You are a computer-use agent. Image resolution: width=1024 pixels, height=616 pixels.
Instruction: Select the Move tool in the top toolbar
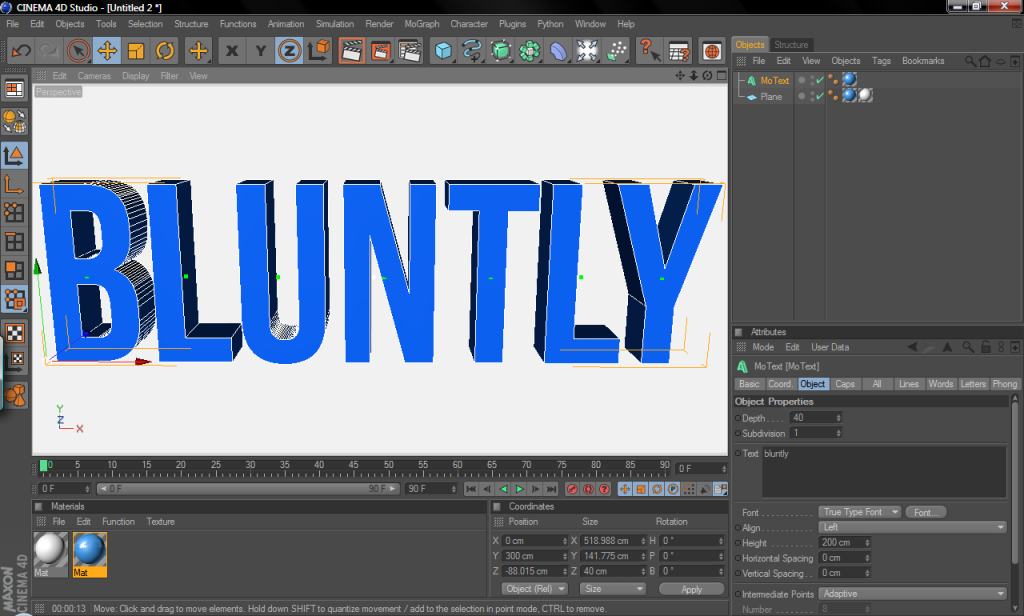[x=106, y=50]
